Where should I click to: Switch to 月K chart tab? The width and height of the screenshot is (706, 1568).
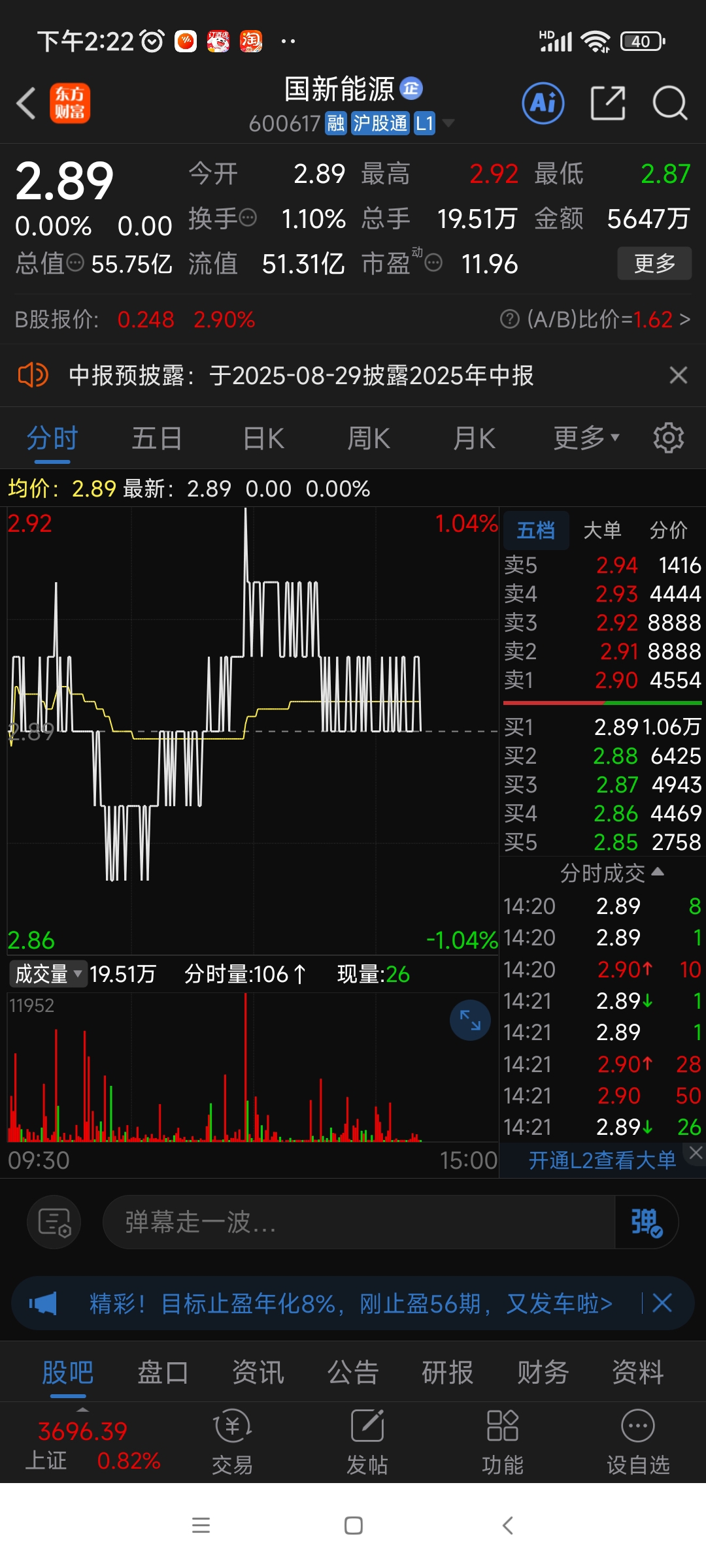475,438
